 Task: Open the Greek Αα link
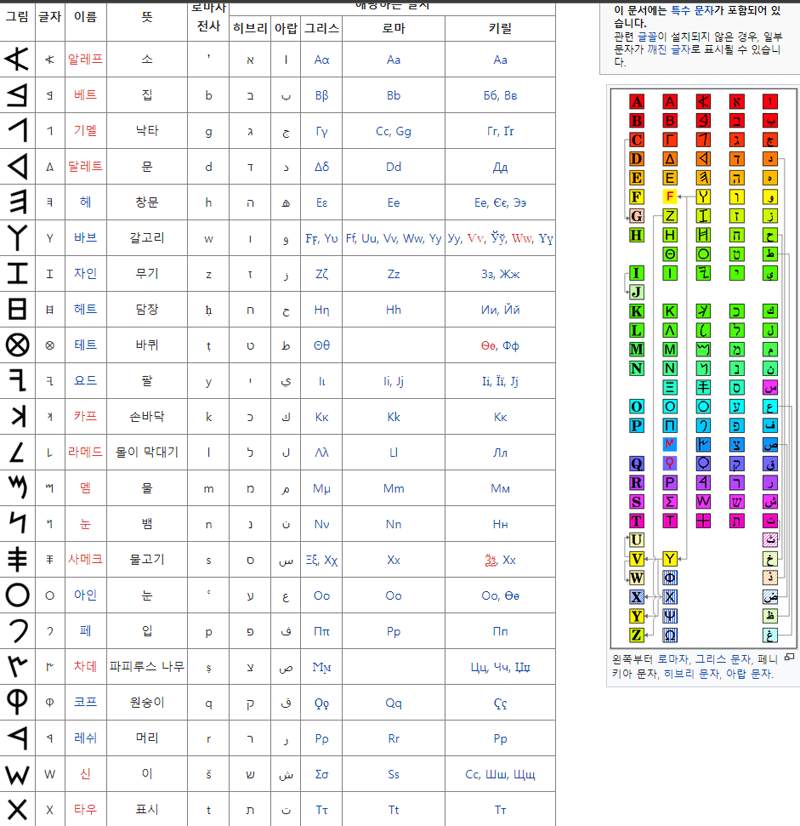point(322,60)
